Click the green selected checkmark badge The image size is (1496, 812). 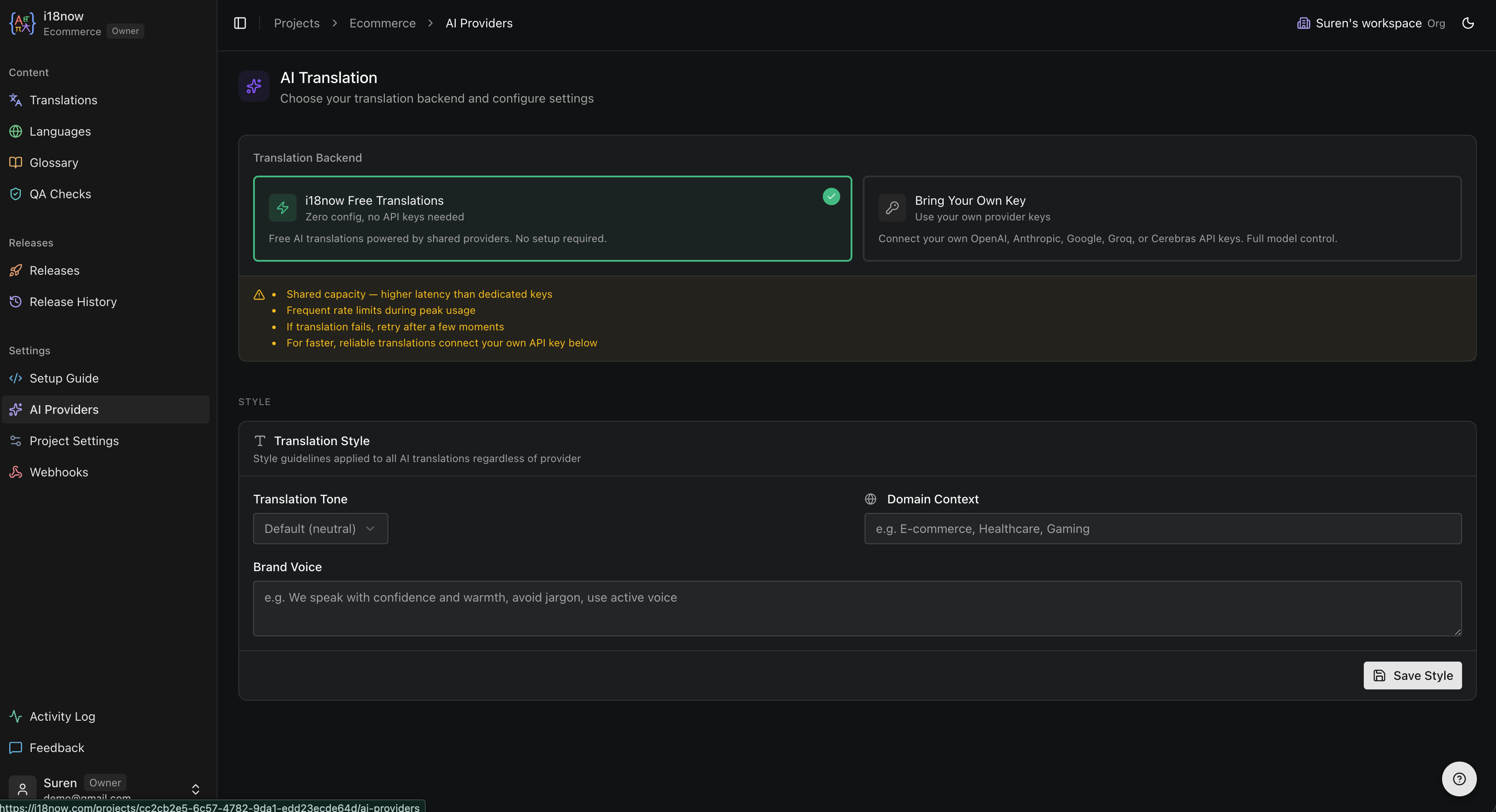coord(831,197)
